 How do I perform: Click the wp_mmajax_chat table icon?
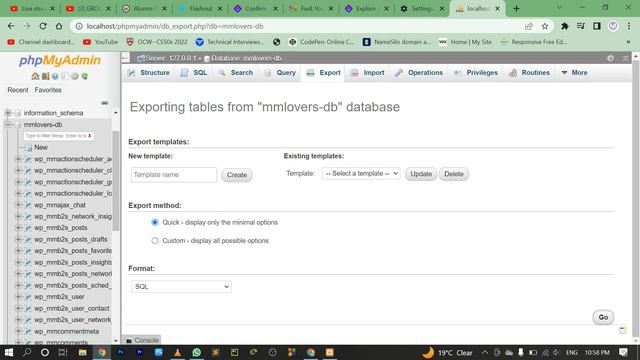coord(28,205)
